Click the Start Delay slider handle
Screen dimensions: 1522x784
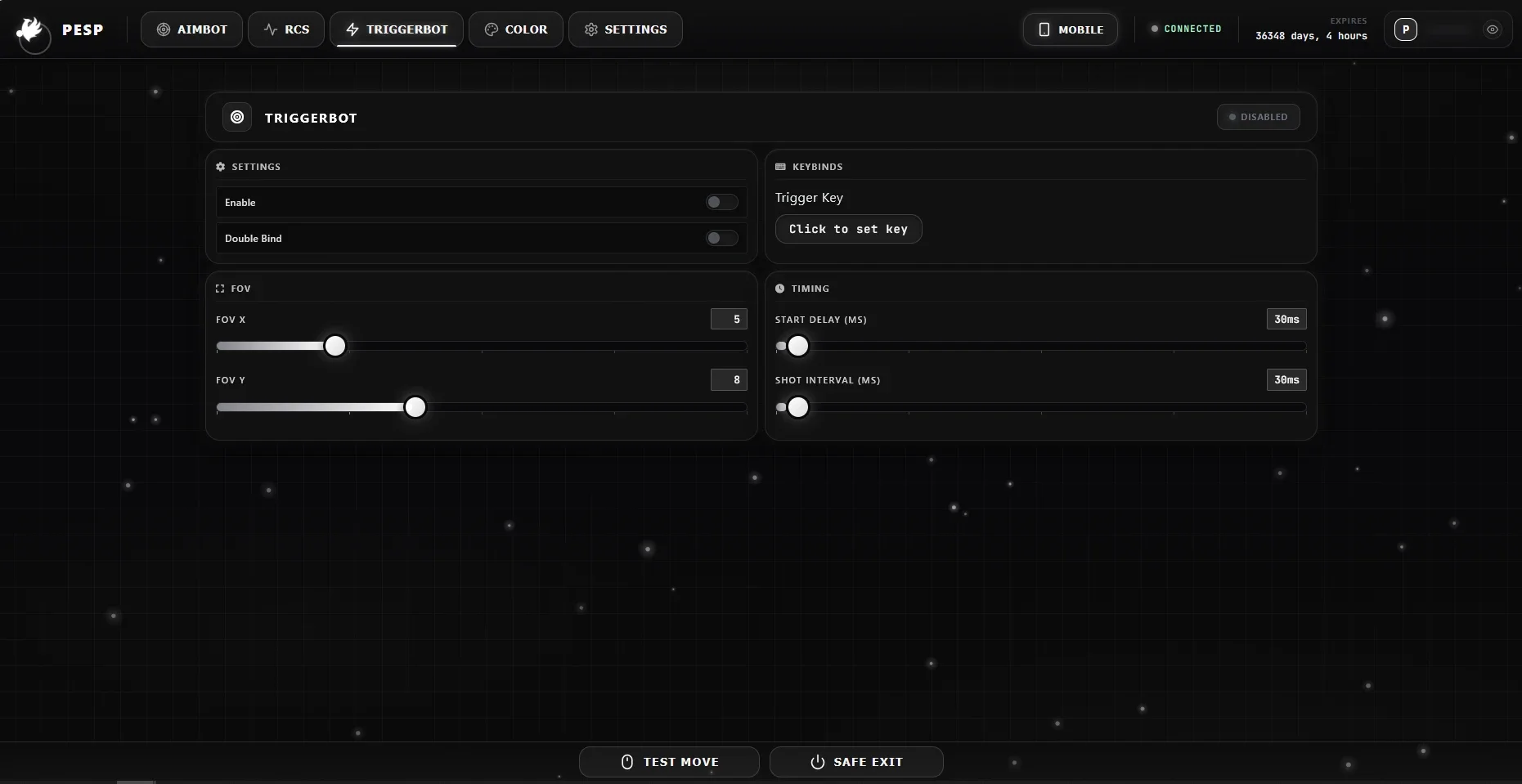(798, 346)
